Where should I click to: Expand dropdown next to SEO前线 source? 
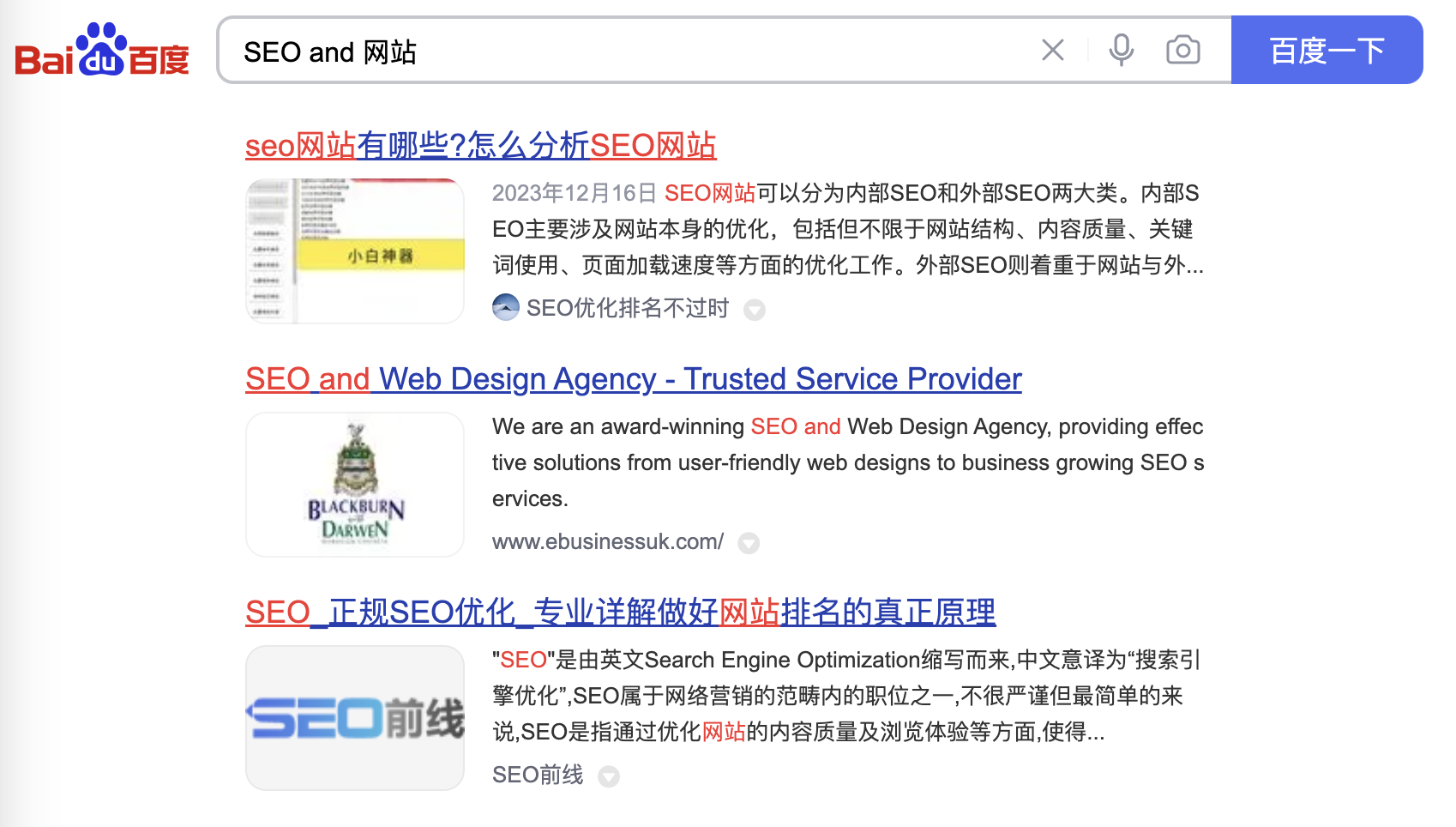pos(609,776)
